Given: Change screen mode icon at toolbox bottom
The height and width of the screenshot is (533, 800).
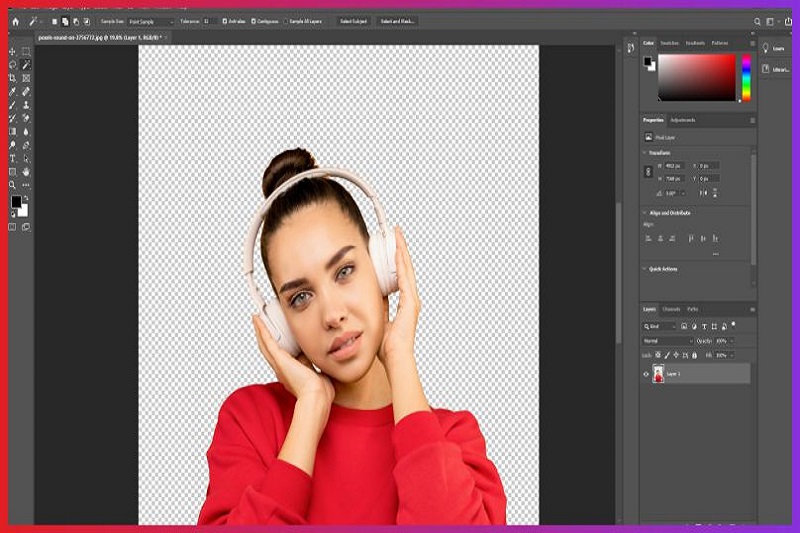Looking at the screenshot, I should (26, 227).
